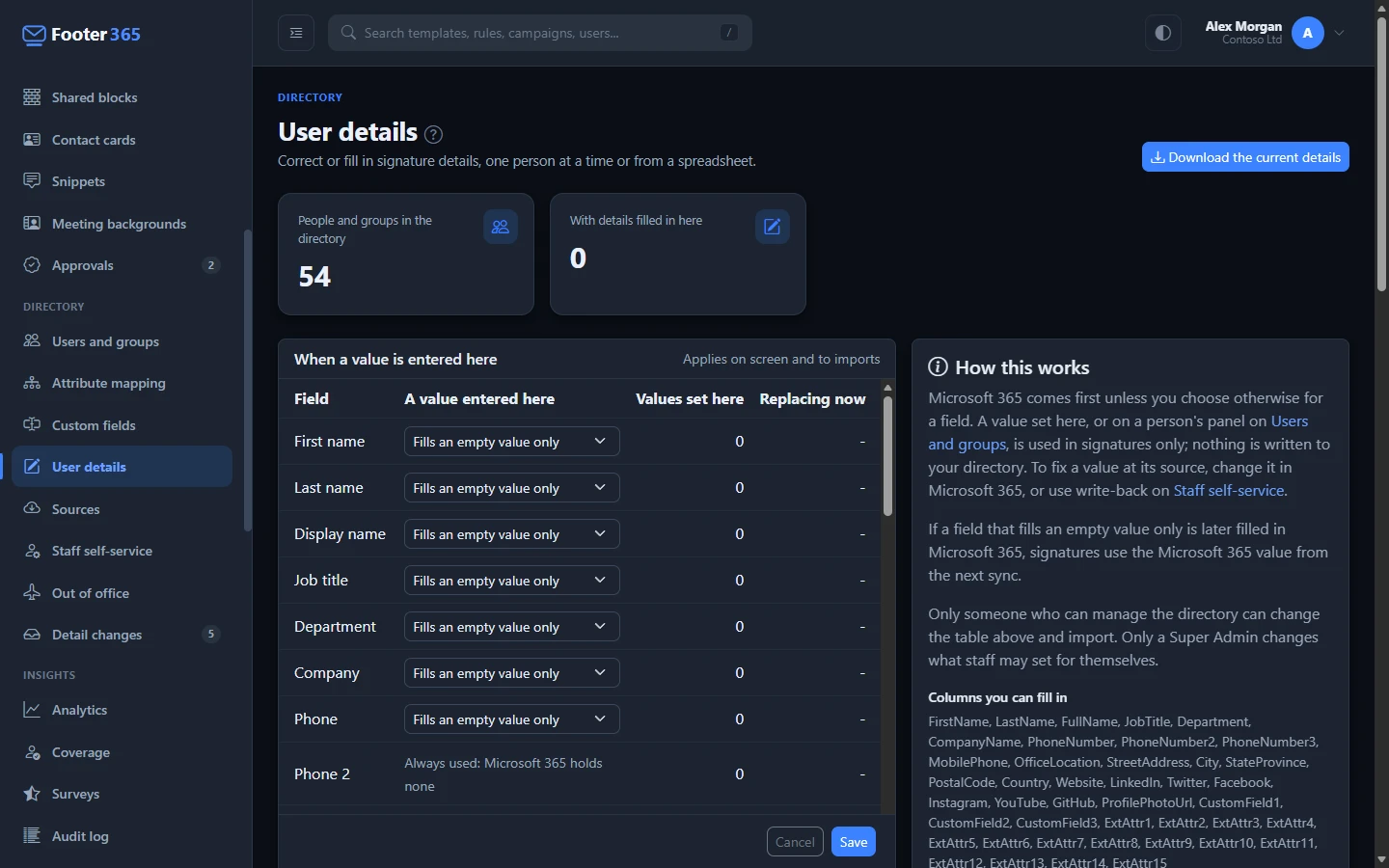This screenshot has width=1389, height=868.
Task: Click the Replacing now column header
Action: [812, 398]
